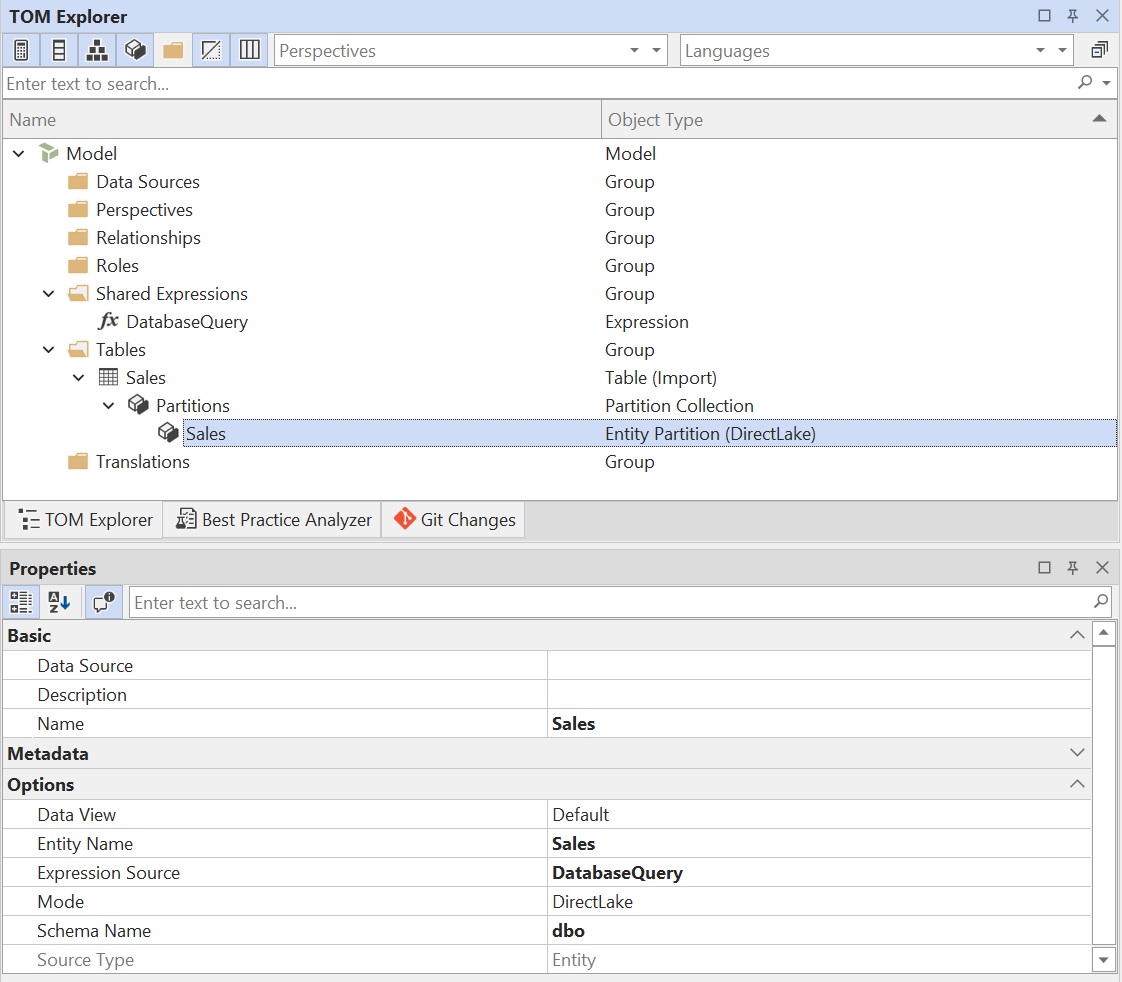Open the Perspectives dropdown
Screen dimensions: 1122x982
tap(634, 50)
